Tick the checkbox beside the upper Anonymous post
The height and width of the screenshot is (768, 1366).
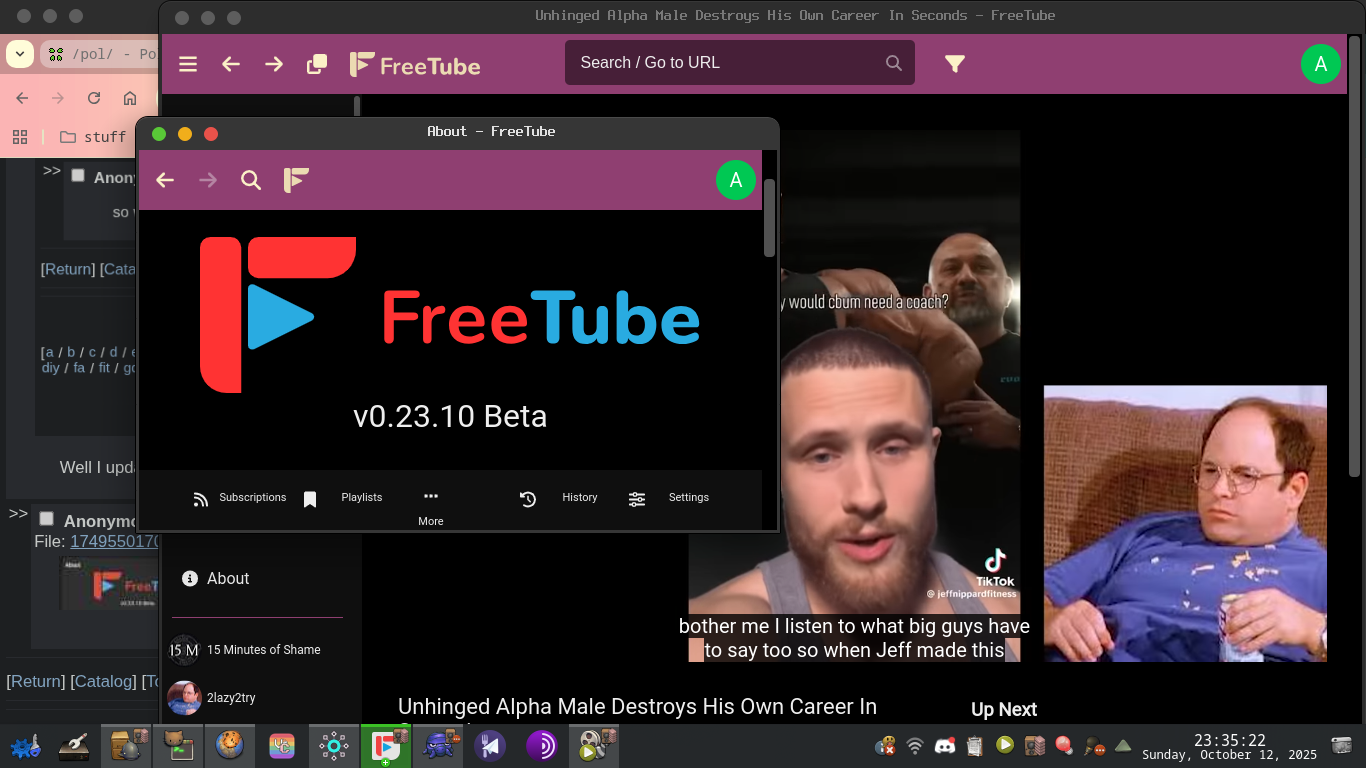(x=78, y=176)
